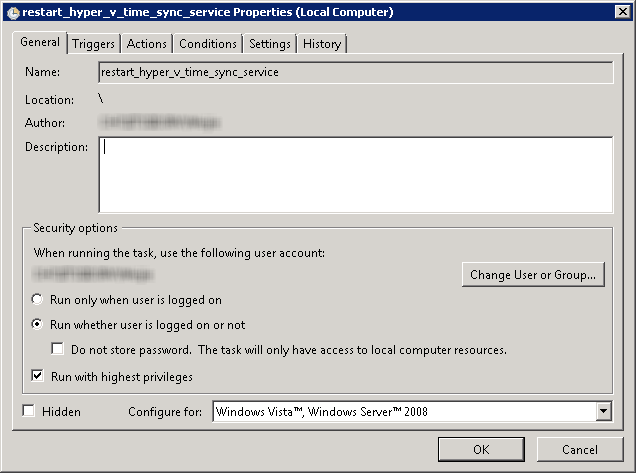Image resolution: width=636 pixels, height=473 pixels.
Task: Click Change User or Group button
Action: click(x=533, y=275)
